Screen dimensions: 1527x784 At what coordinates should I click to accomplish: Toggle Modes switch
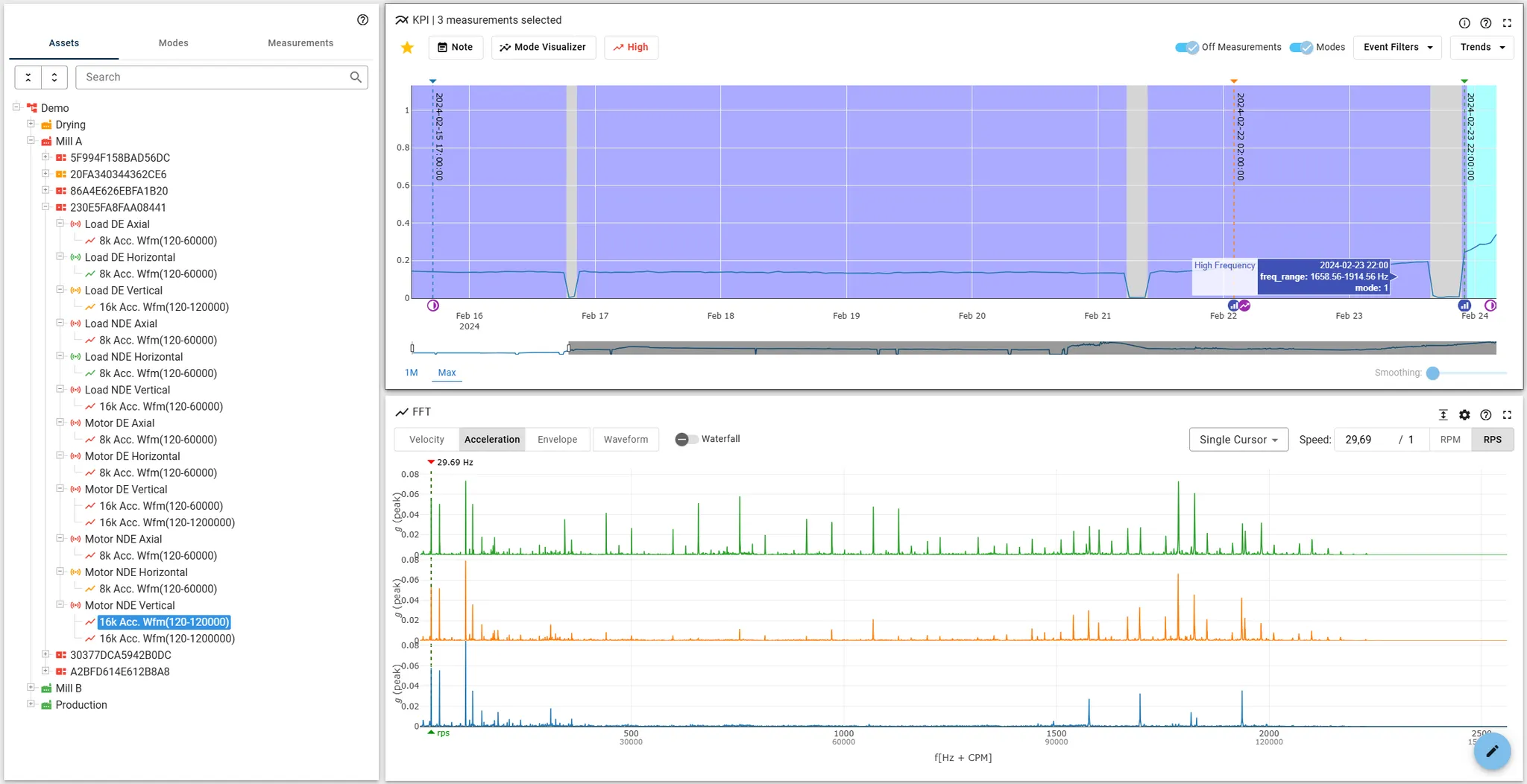click(1301, 48)
